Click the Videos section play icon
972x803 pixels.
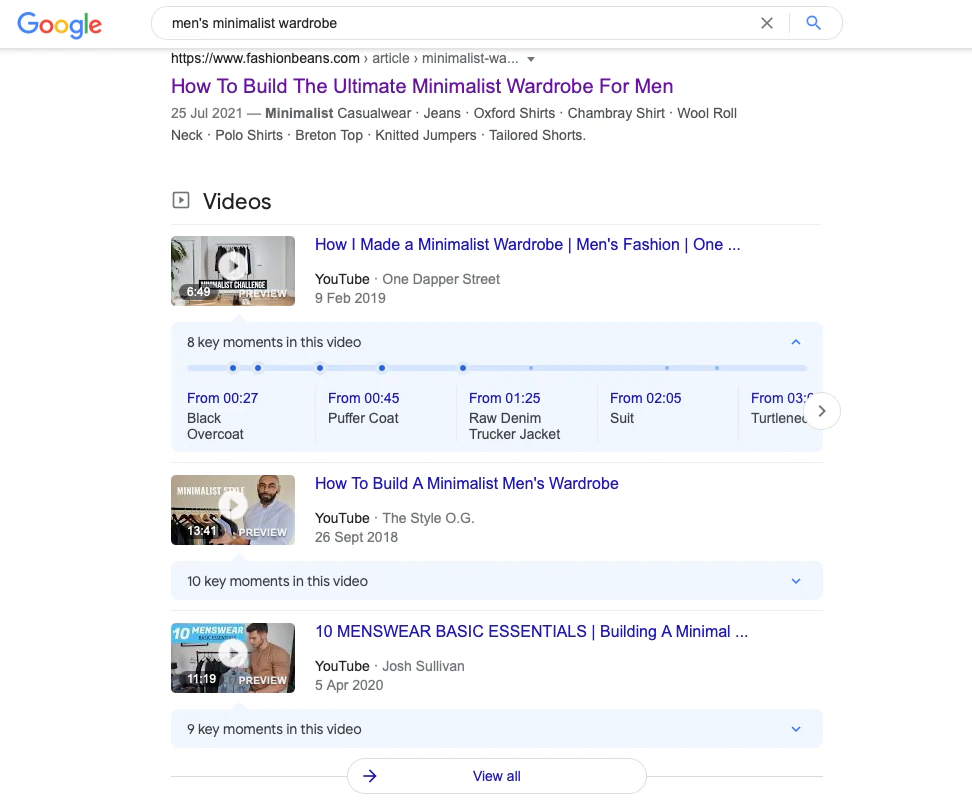181,201
